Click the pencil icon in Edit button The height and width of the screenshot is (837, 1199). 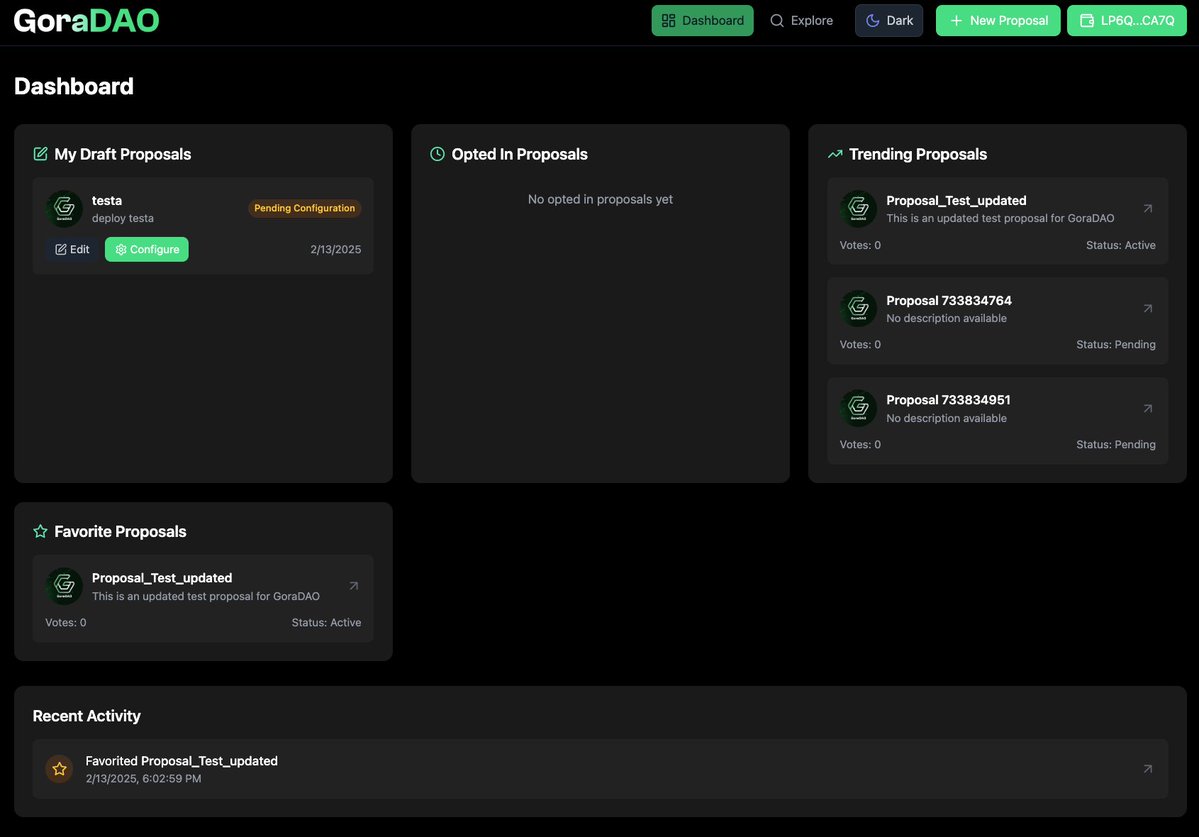(x=61, y=249)
